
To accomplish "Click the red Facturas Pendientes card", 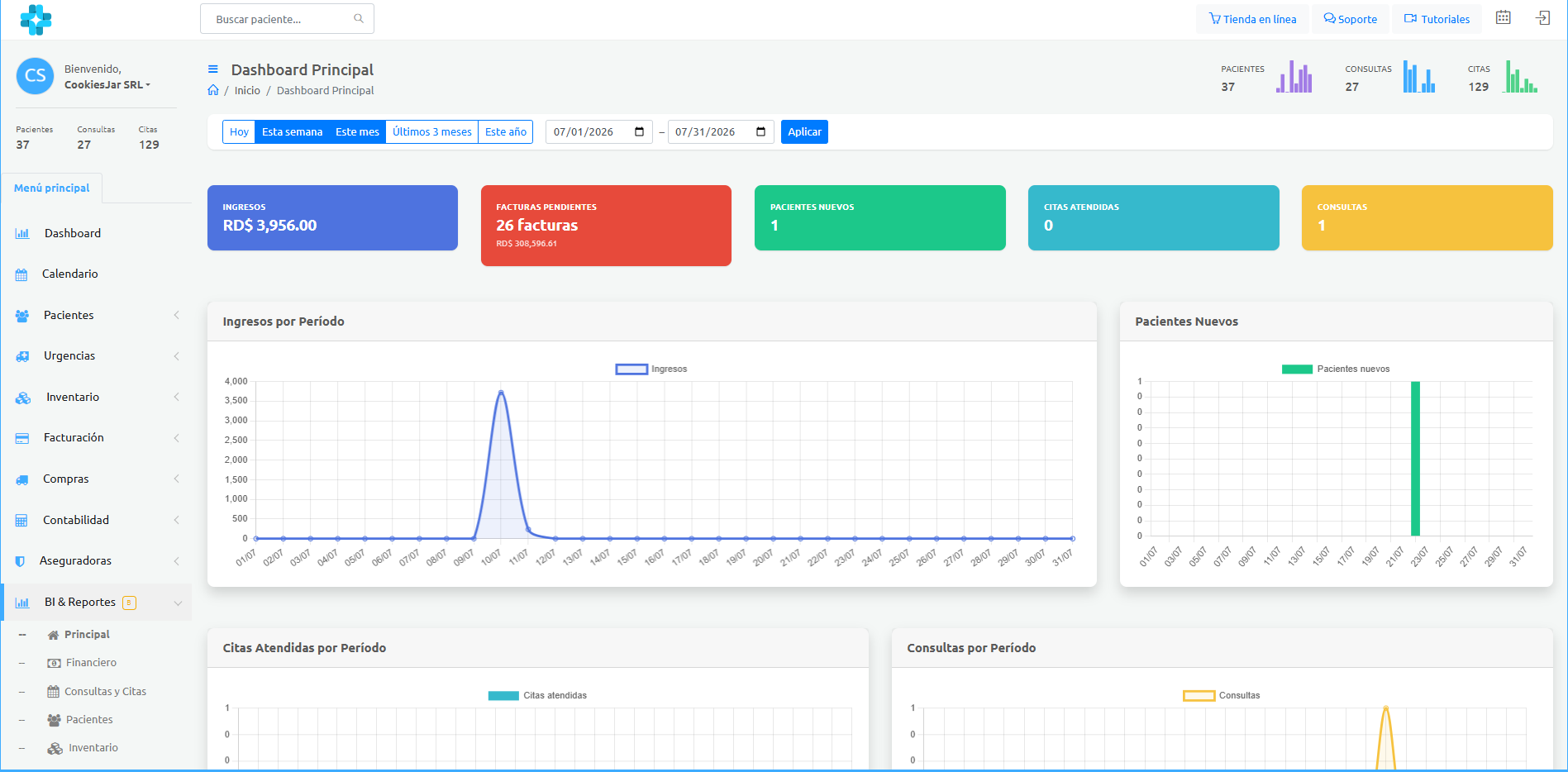I will (606, 225).
